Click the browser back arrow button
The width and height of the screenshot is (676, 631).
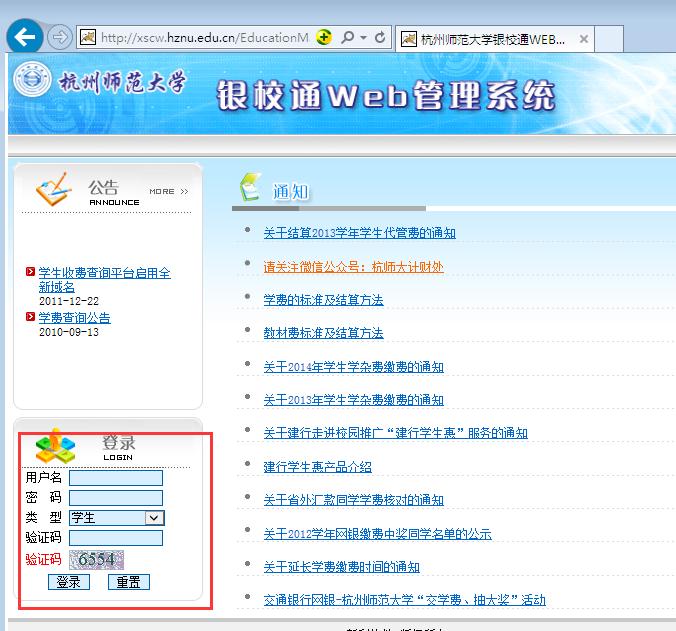[24, 37]
